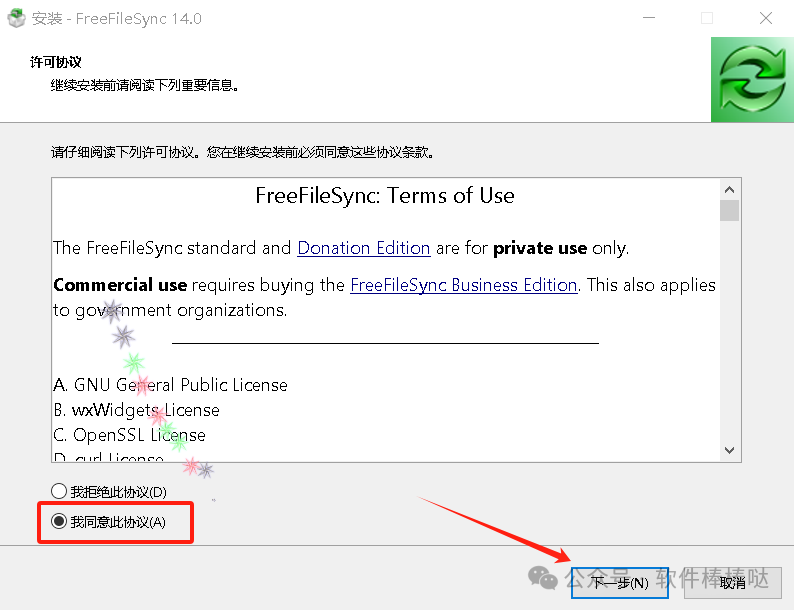The height and width of the screenshot is (610, 794).
Task: Close the installer window
Action: pyautogui.click(x=766, y=18)
